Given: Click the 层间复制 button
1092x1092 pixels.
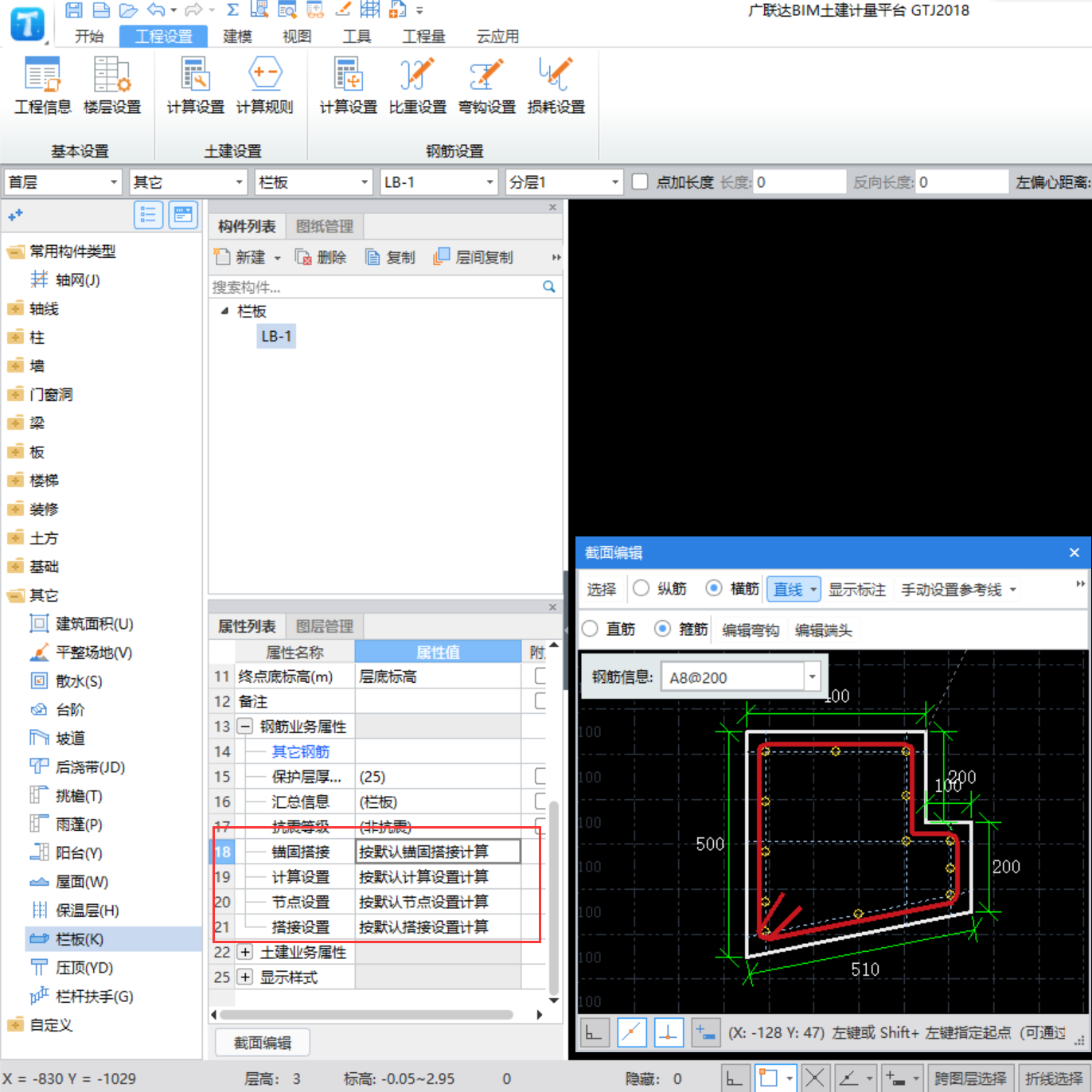Looking at the screenshot, I should point(473,257).
